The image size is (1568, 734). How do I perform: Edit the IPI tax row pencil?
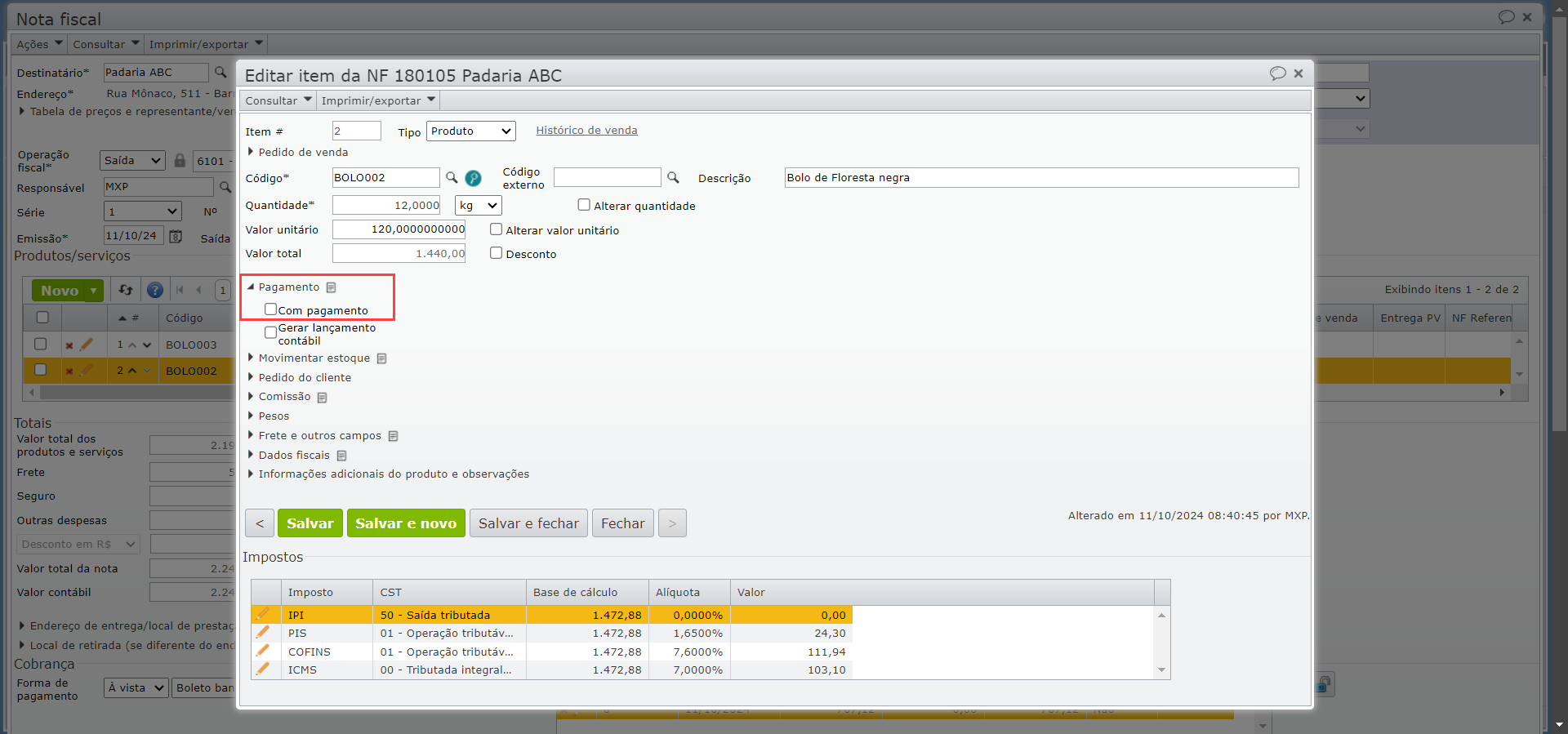[263, 614]
